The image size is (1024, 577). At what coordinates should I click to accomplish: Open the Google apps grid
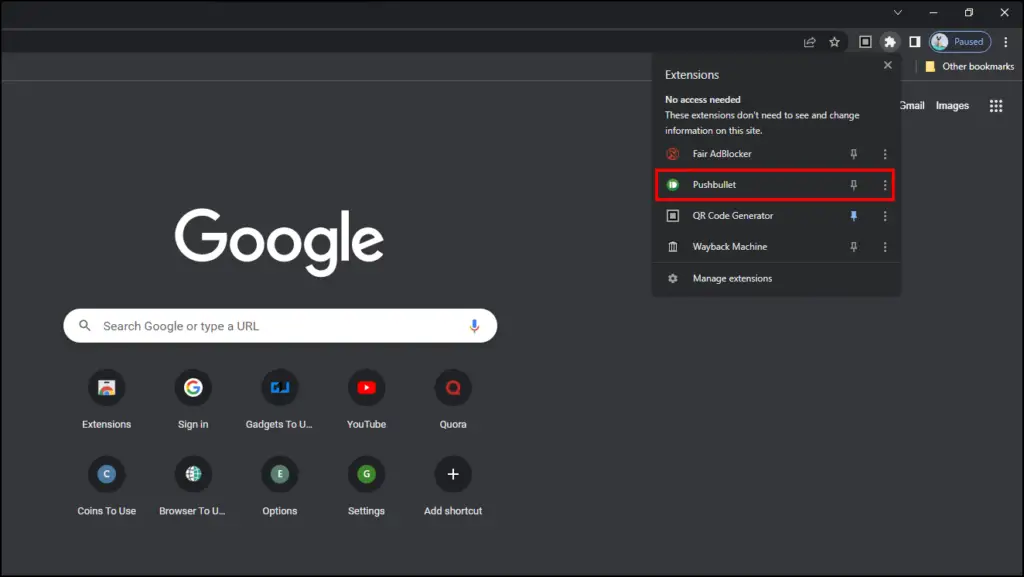pos(995,106)
